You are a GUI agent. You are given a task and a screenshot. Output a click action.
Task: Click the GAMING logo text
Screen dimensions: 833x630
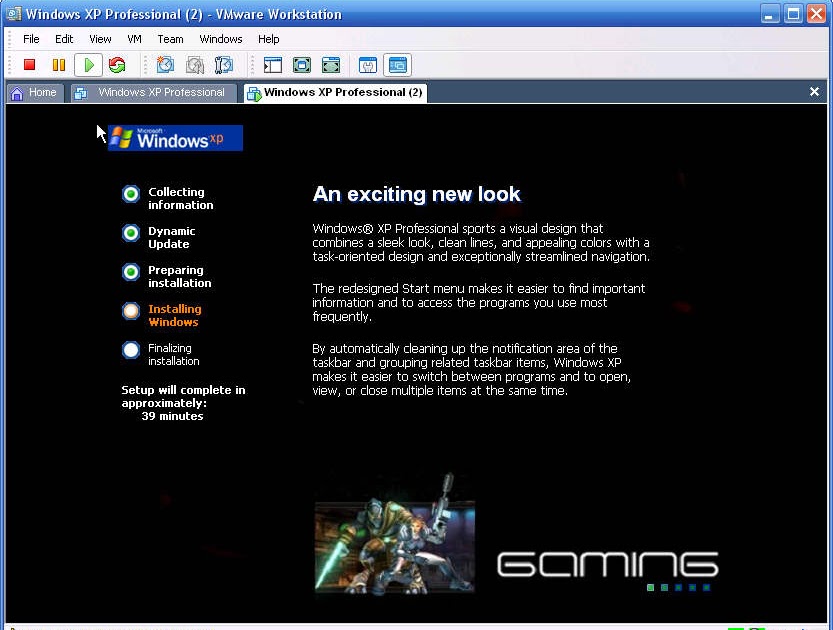coord(608,564)
